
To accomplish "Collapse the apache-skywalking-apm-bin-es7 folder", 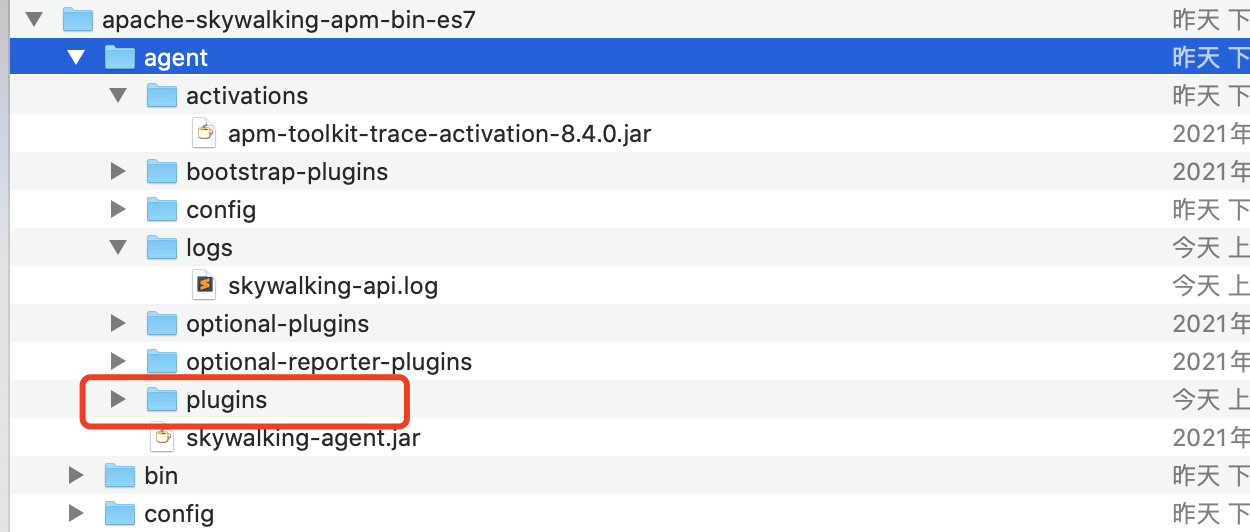I will click(35, 19).
